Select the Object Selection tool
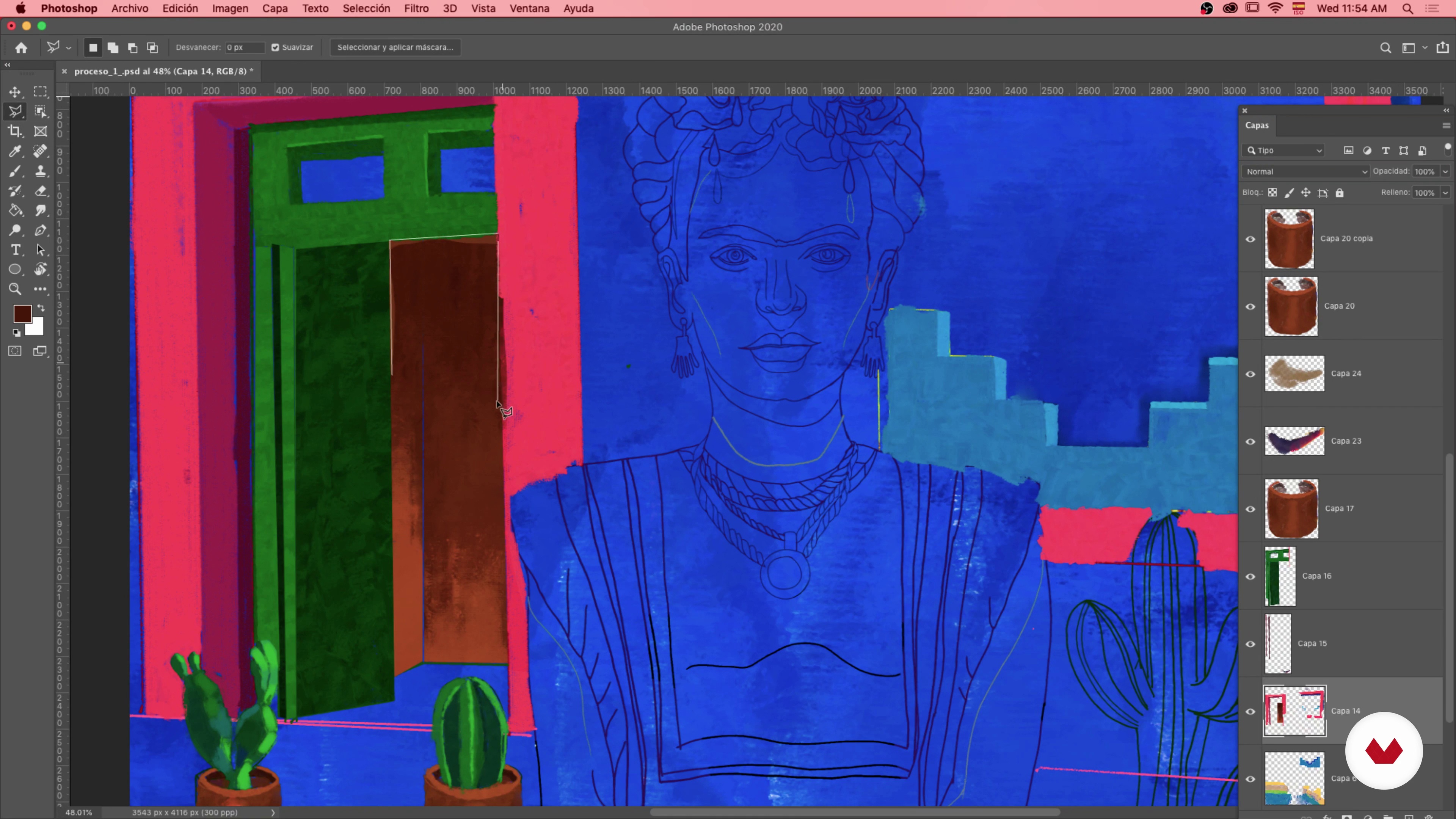Image resolution: width=1456 pixels, height=819 pixels. coord(40,111)
